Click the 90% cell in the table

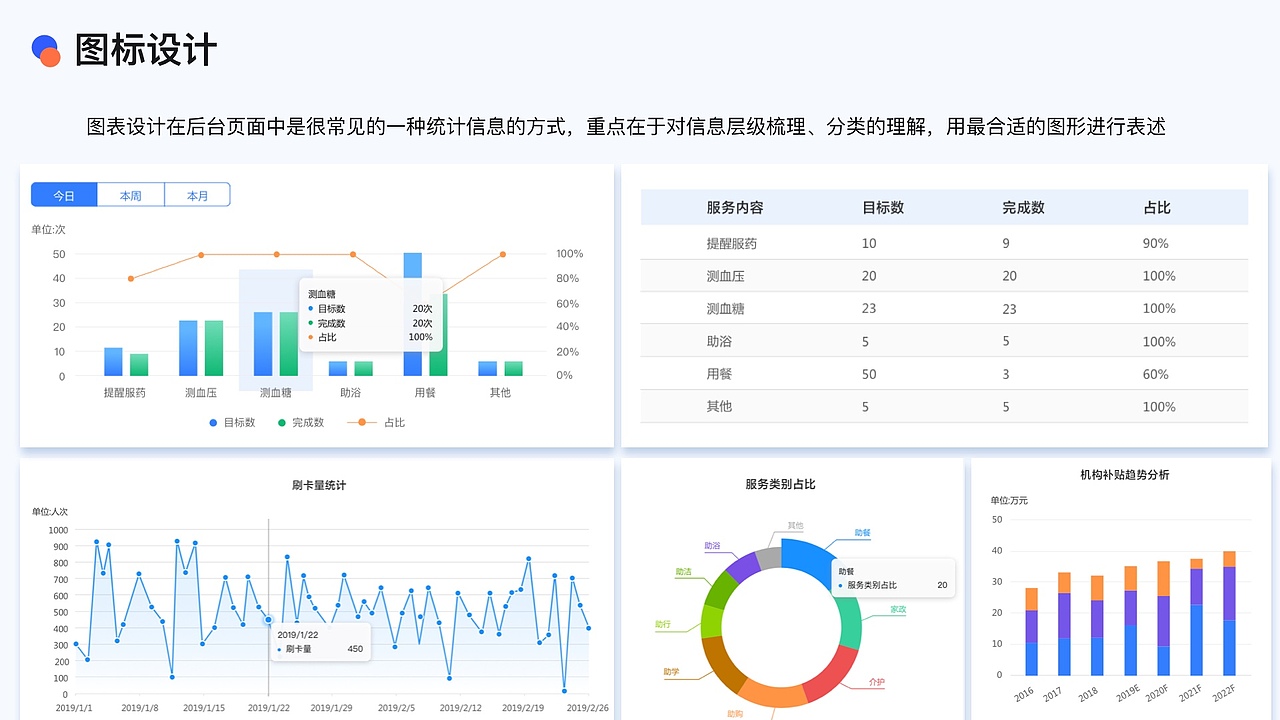(x=1155, y=243)
